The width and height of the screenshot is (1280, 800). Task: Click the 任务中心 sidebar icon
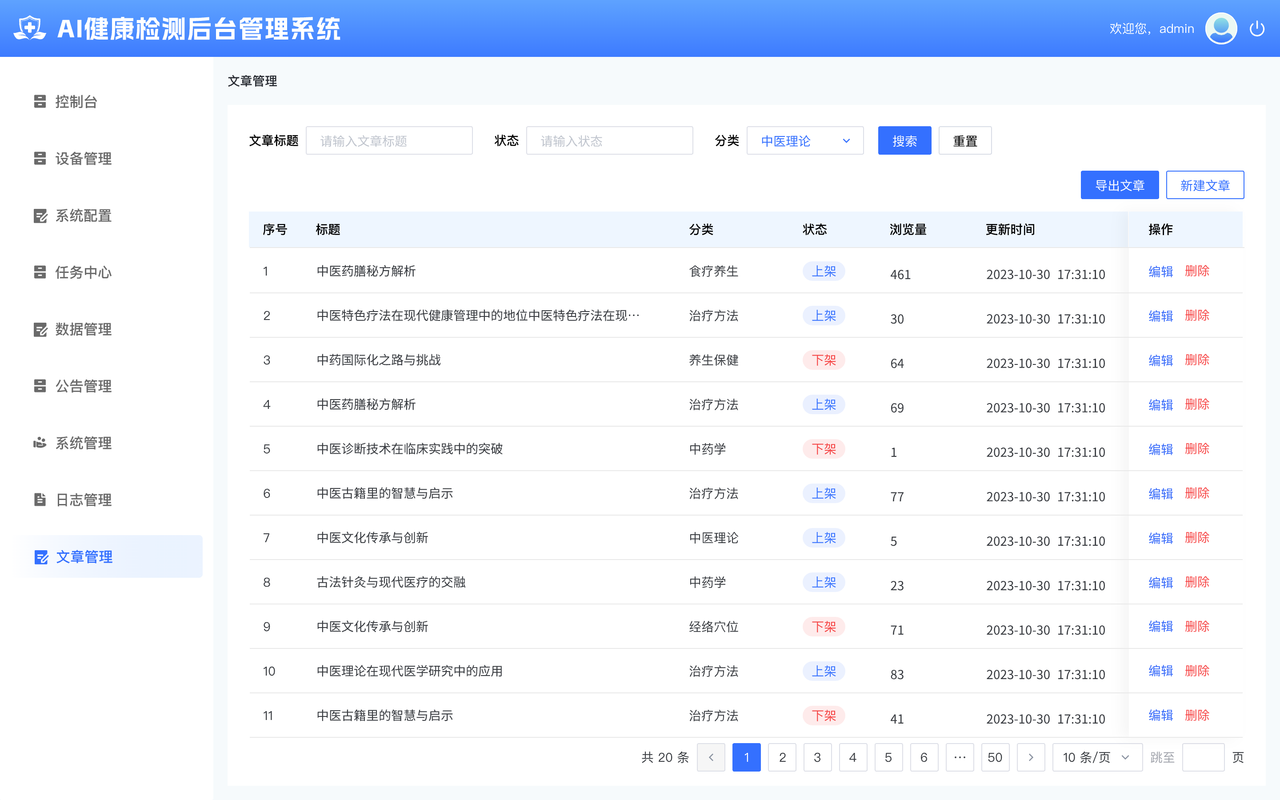point(41,272)
